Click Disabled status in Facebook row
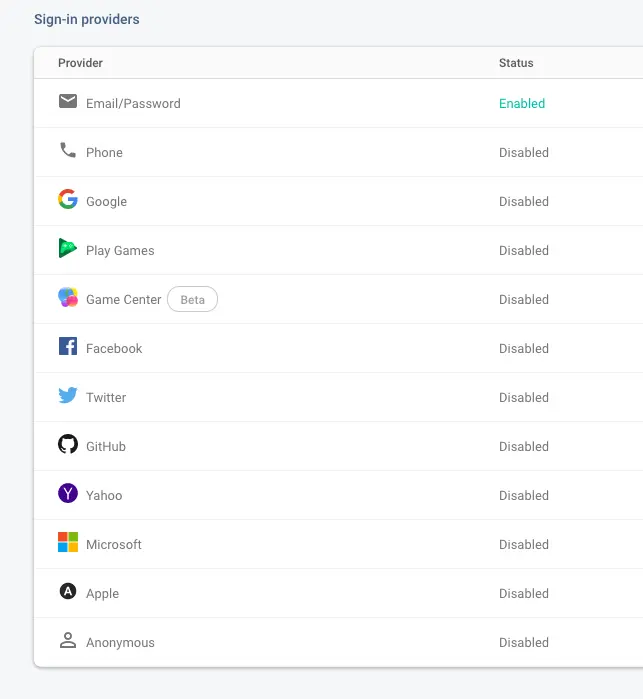 coord(523,349)
